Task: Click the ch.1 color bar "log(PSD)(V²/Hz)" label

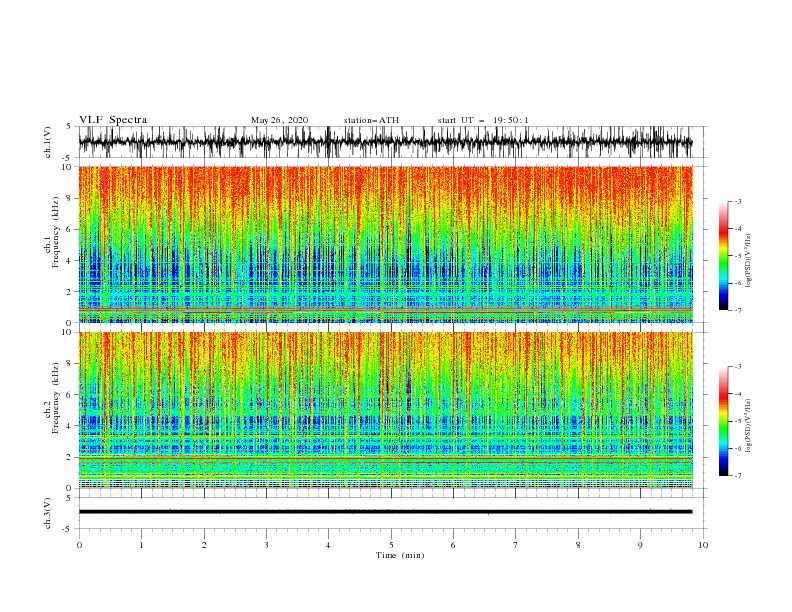Action: point(748,261)
